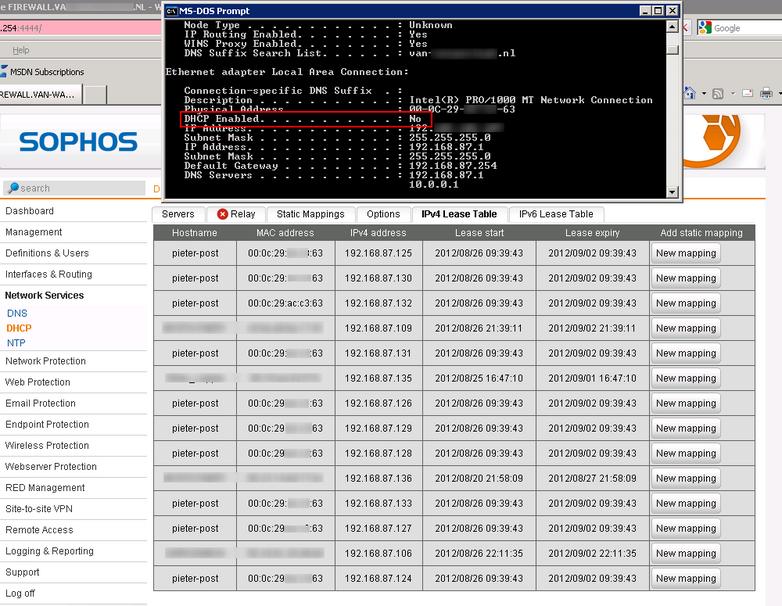Click the MS-DOS Prompt scroll down arrow
This screenshot has width=782, height=606.
tap(672, 192)
